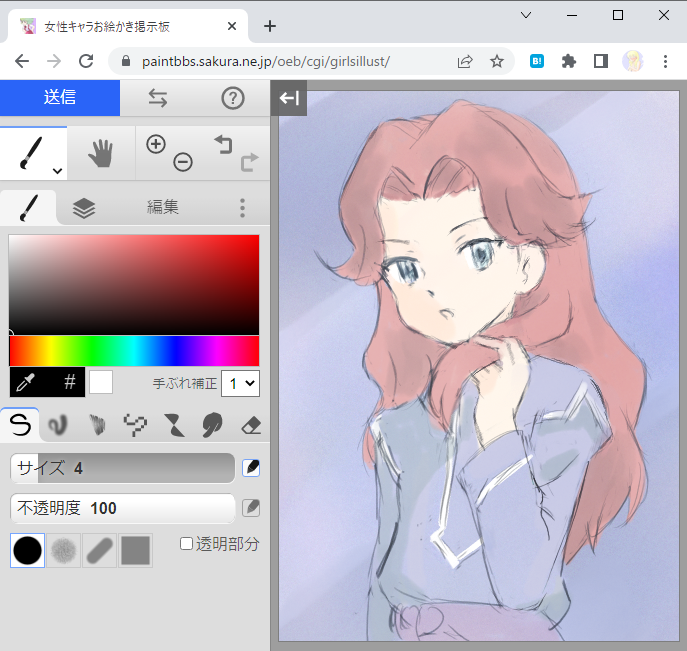Click the rainbow hue slider bar

[x=134, y=351]
